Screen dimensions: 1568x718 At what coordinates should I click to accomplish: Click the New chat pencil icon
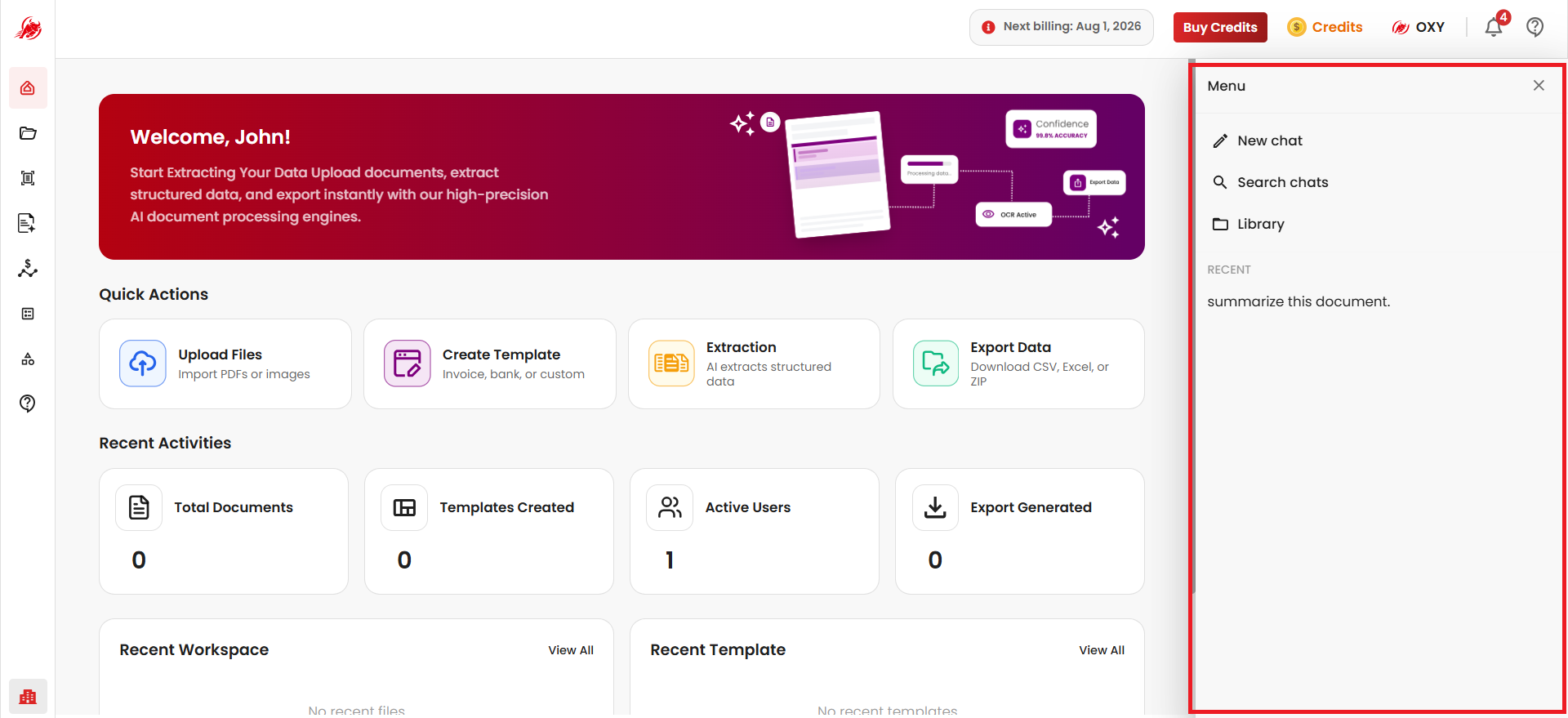click(x=1220, y=141)
